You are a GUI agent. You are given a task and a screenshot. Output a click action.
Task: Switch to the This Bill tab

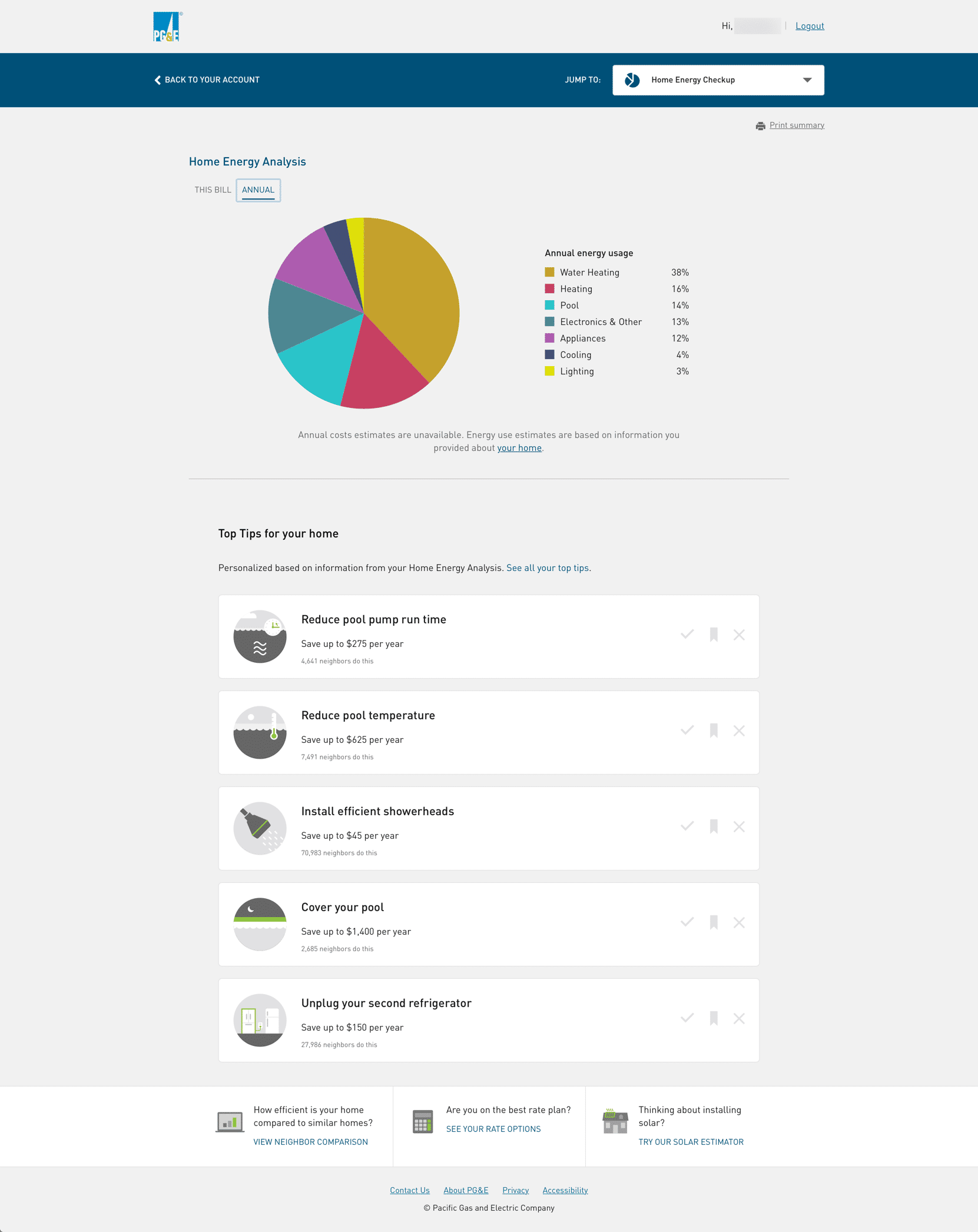pos(213,190)
